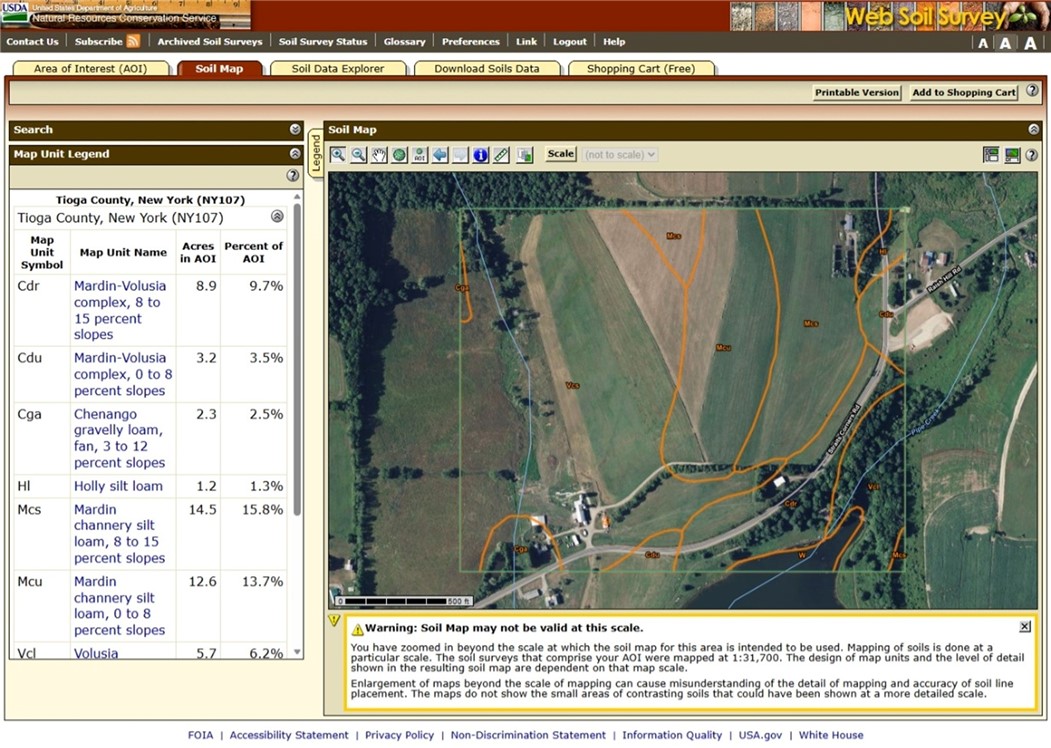Activate the Pan hand tool

pos(379,155)
